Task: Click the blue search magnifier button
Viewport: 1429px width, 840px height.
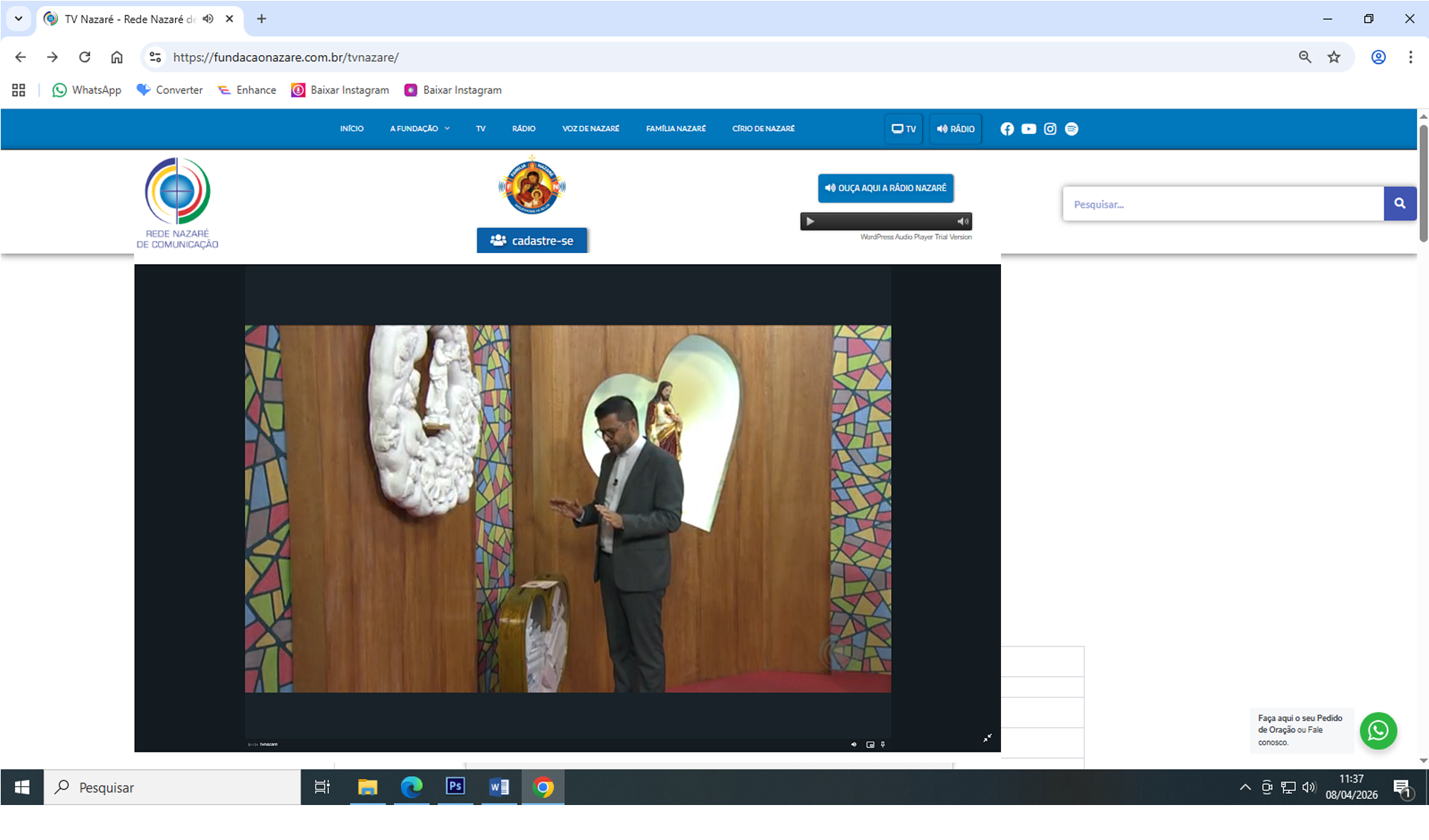Action: tap(1399, 204)
